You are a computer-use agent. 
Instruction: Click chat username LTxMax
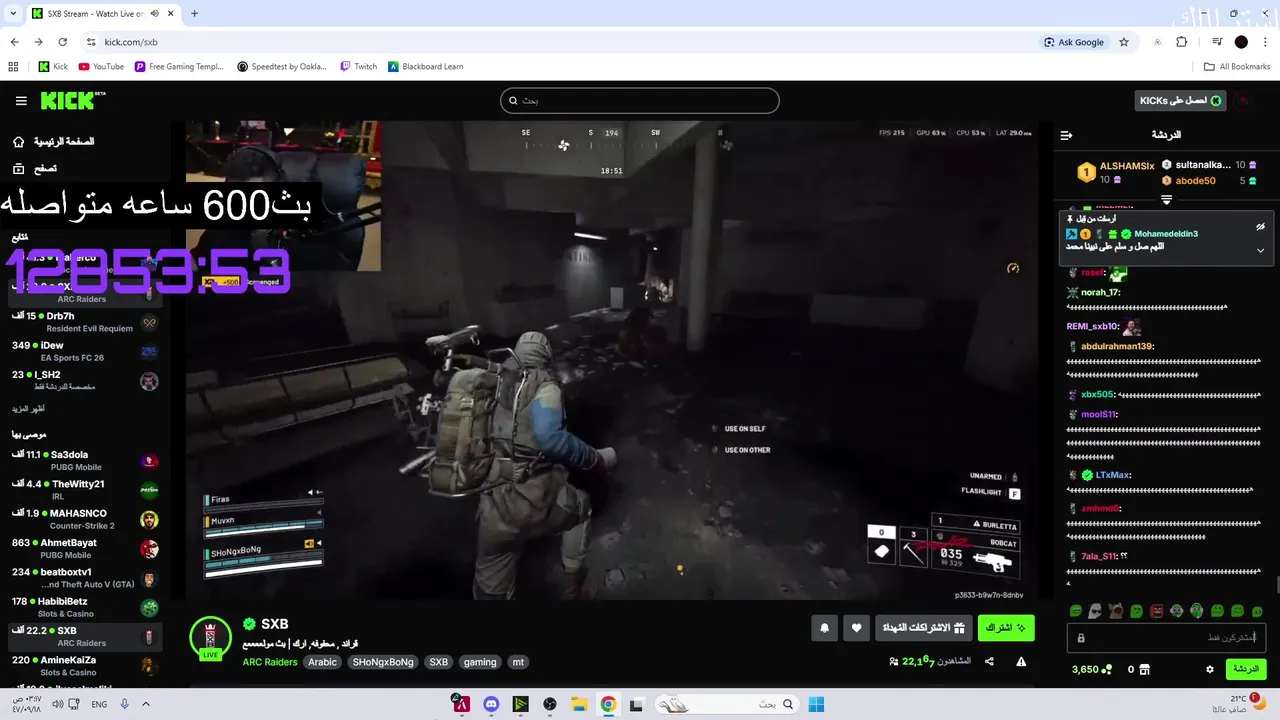(1112, 475)
